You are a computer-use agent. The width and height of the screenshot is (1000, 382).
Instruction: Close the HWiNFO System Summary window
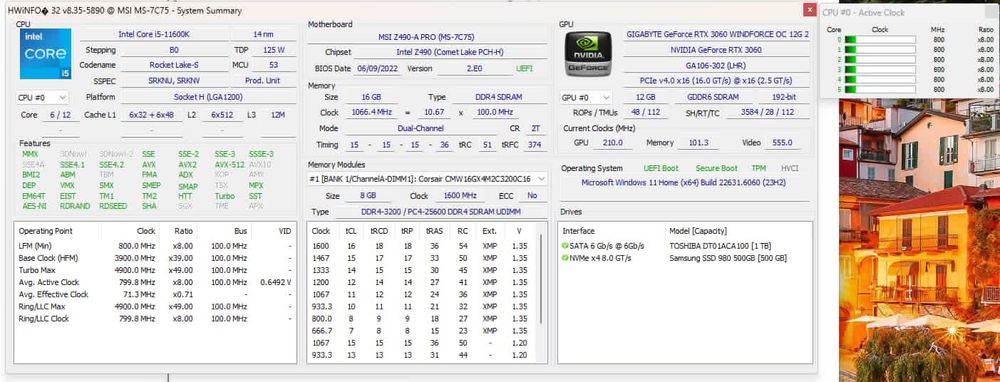[809, 10]
